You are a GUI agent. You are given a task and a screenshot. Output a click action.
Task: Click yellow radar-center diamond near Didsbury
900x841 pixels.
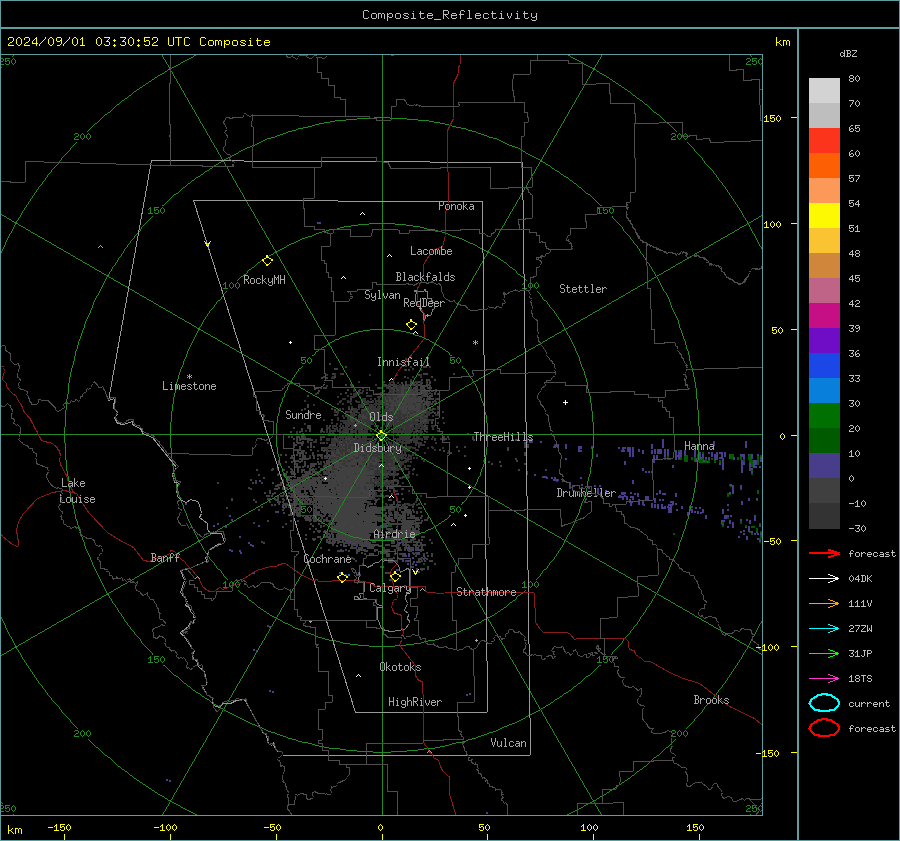point(381,436)
